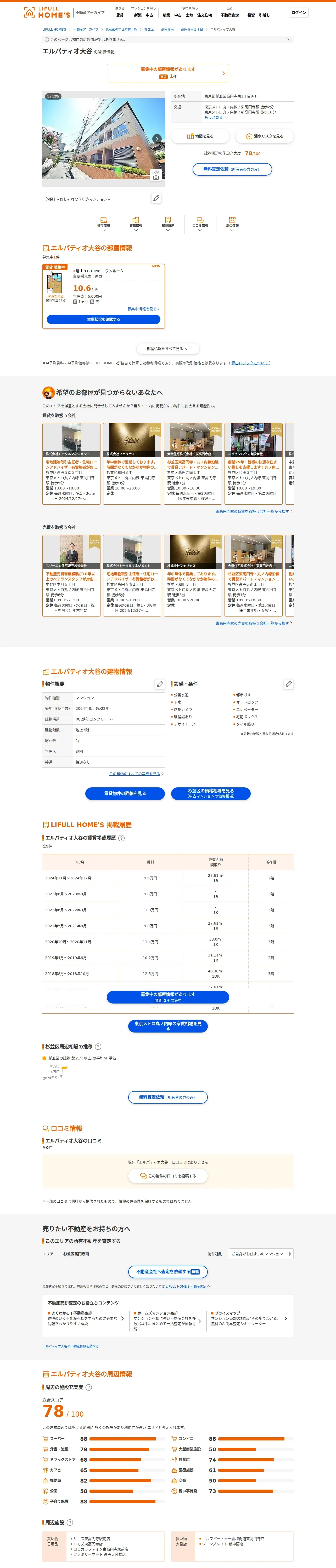Follow the 高円寺南1丁目 breadcrumb link

click(192, 29)
